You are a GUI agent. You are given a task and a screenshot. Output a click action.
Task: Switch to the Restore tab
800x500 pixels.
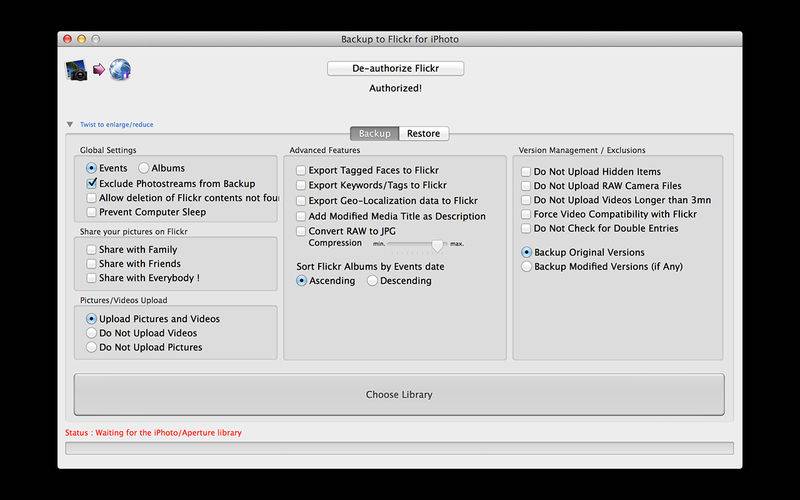(x=423, y=133)
